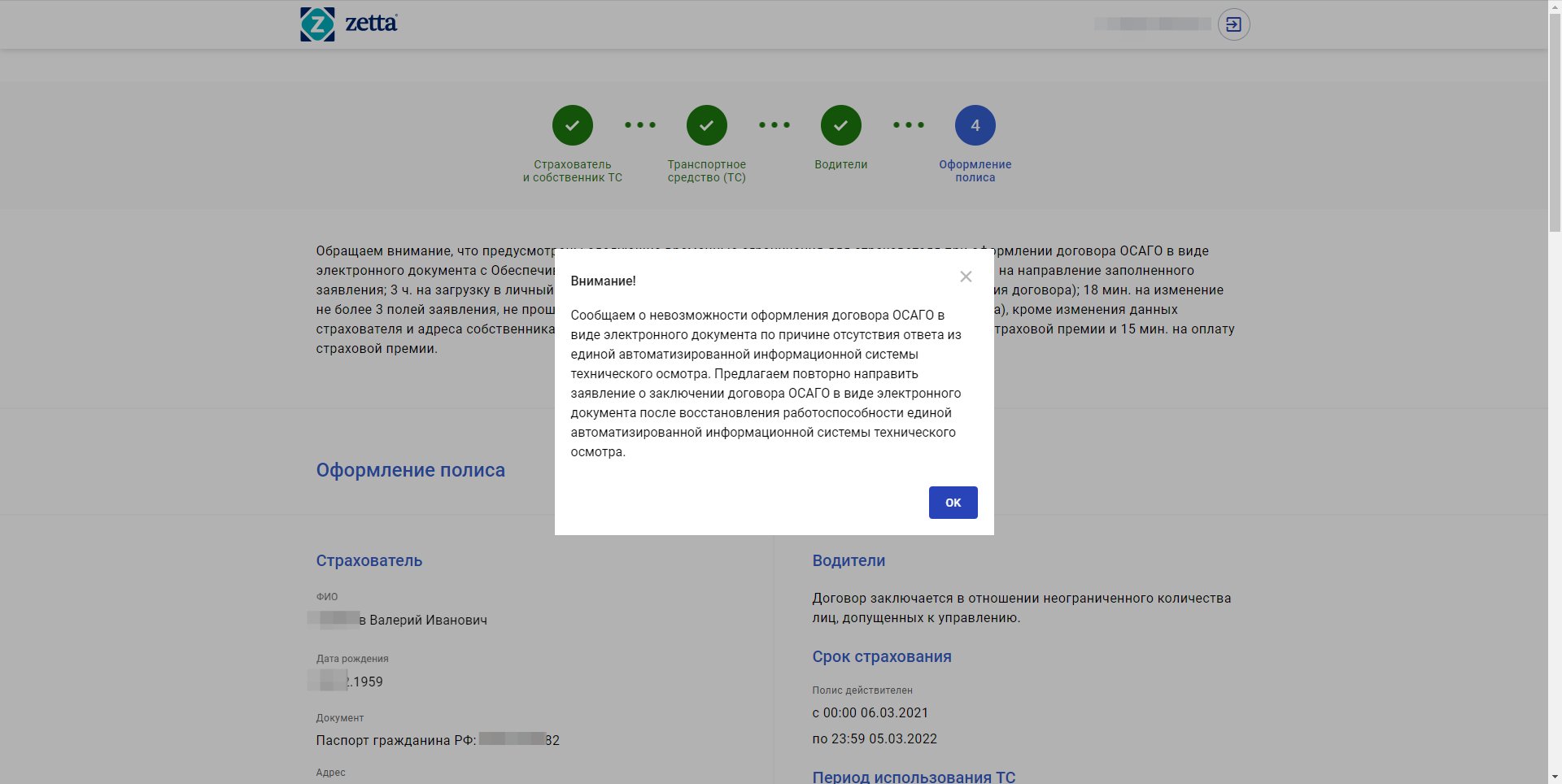Click the logout icon in the top right
Image resolution: width=1562 pixels, height=784 pixels.
coord(1233,24)
